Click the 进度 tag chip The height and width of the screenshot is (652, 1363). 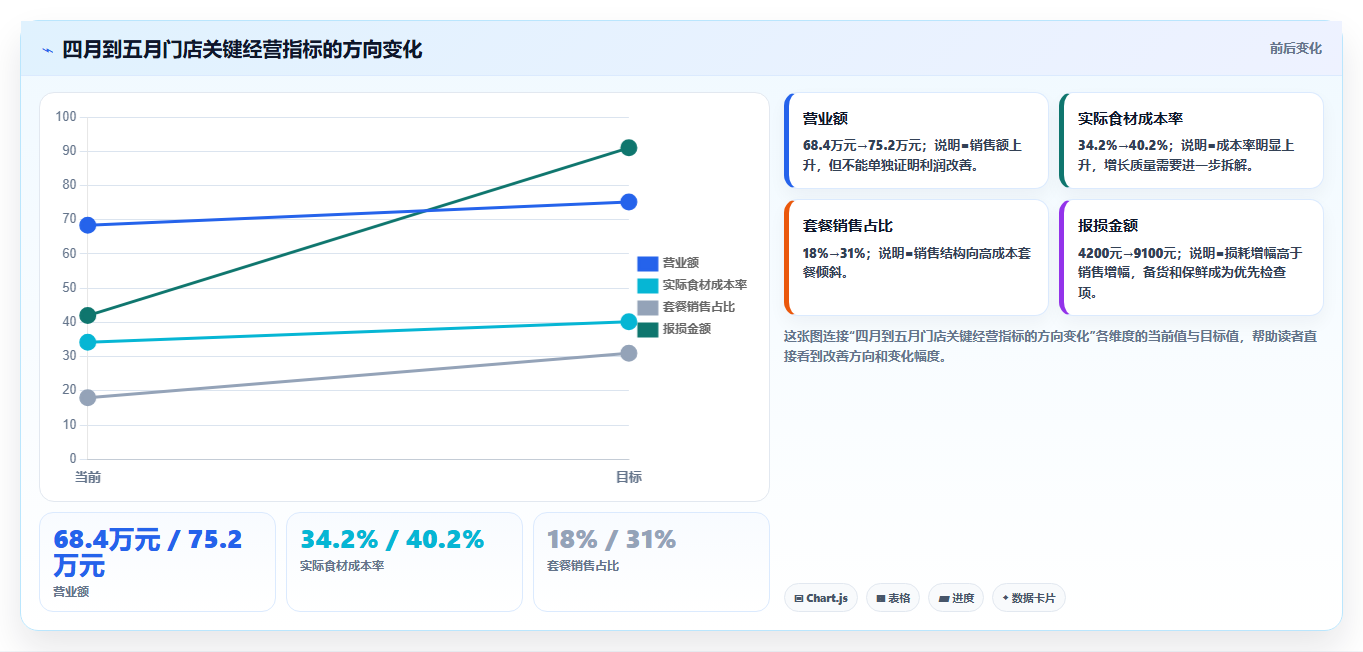(x=956, y=598)
